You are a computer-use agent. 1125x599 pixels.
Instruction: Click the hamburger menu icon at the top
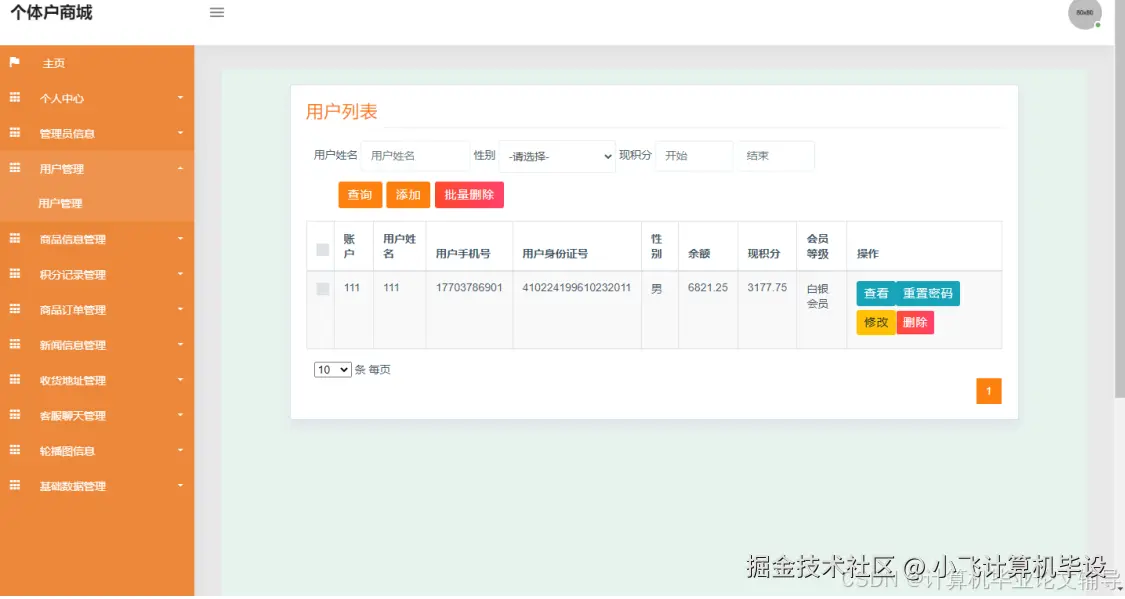point(217,14)
